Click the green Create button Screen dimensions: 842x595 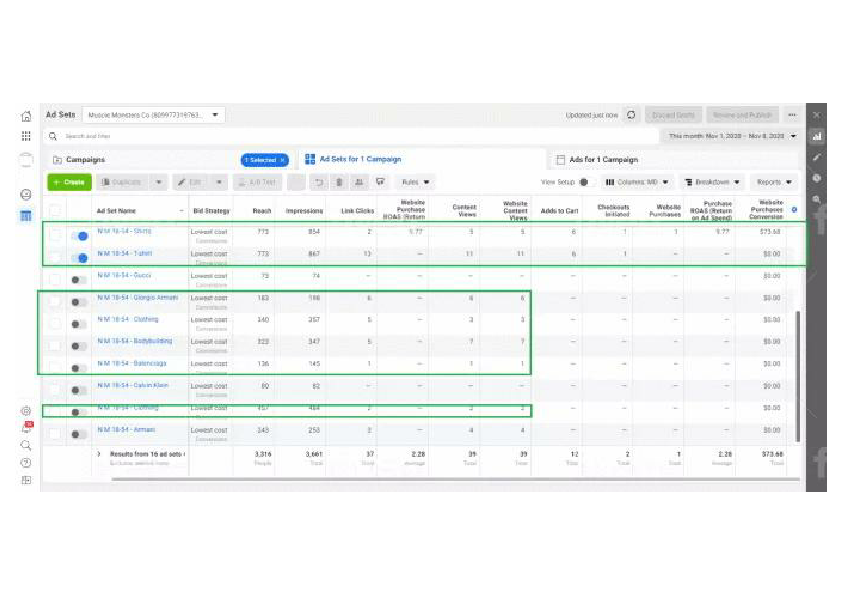pyautogui.click(x=69, y=182)
